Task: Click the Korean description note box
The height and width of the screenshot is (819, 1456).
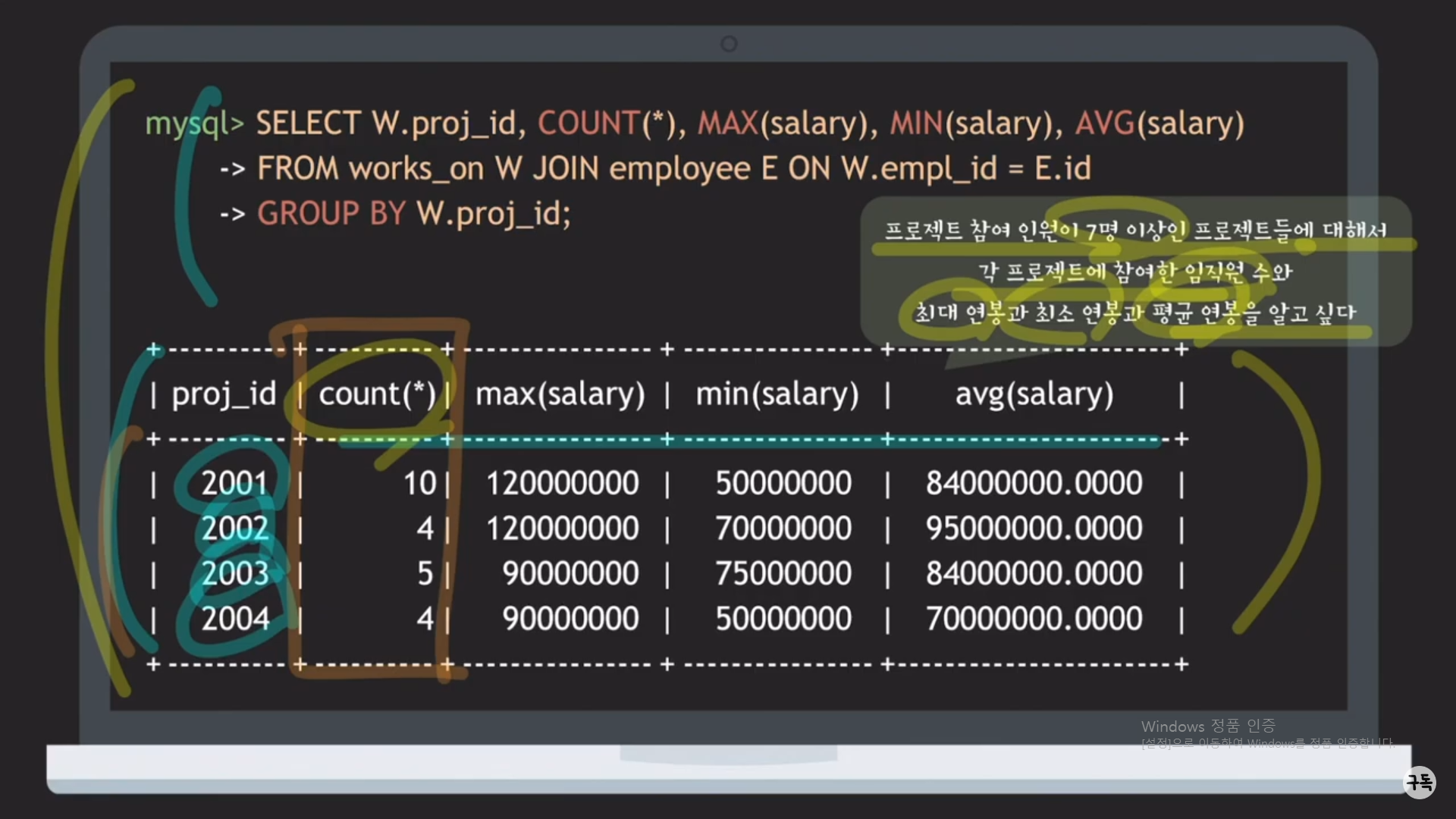Action: pyautogui.click(x=1135, y=271)
